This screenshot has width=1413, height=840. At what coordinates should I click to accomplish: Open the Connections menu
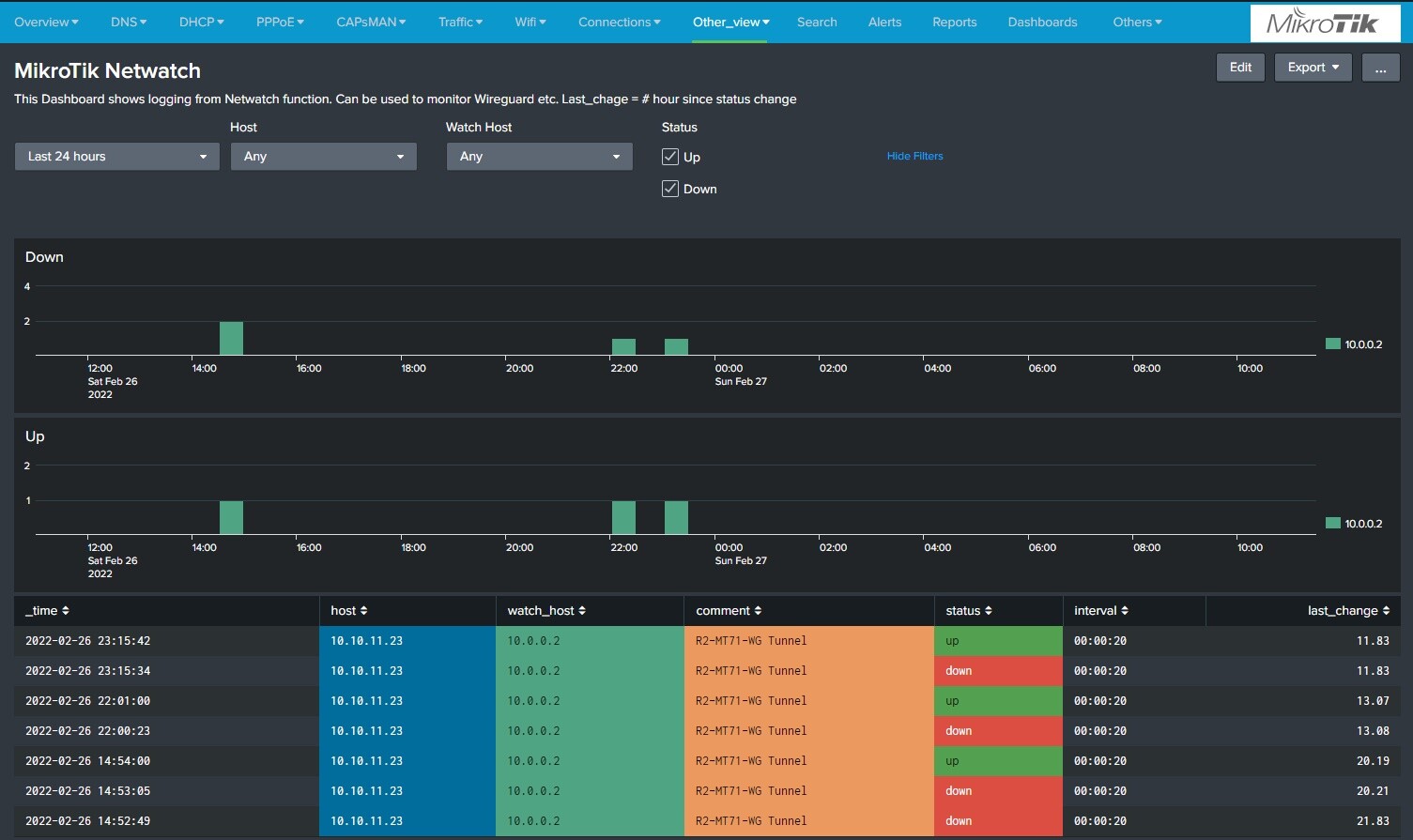(x=620, y=22)
